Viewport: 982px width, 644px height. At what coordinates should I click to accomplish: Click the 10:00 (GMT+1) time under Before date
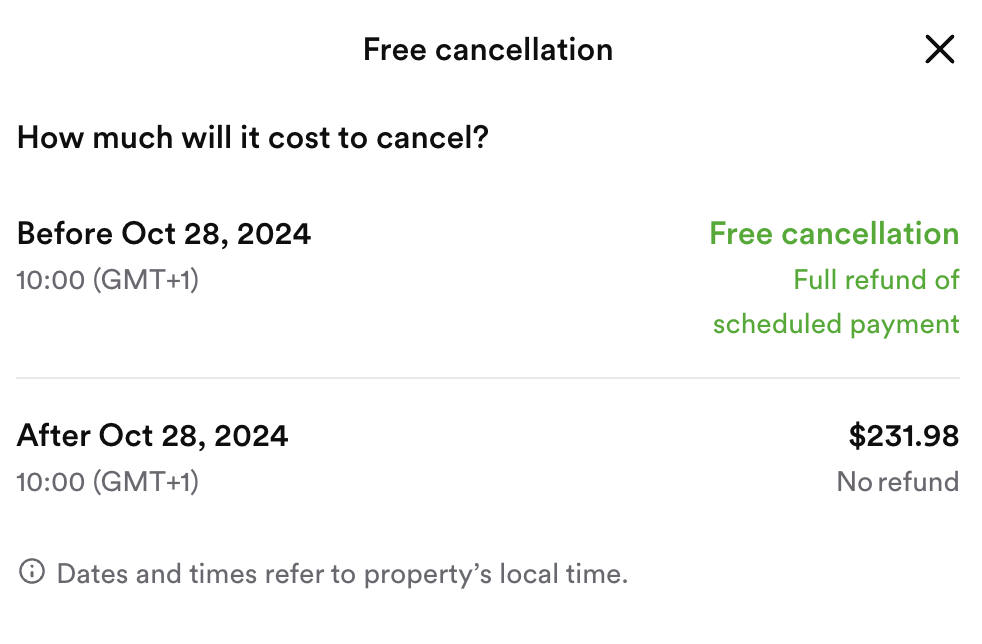[x=108, y=279]
